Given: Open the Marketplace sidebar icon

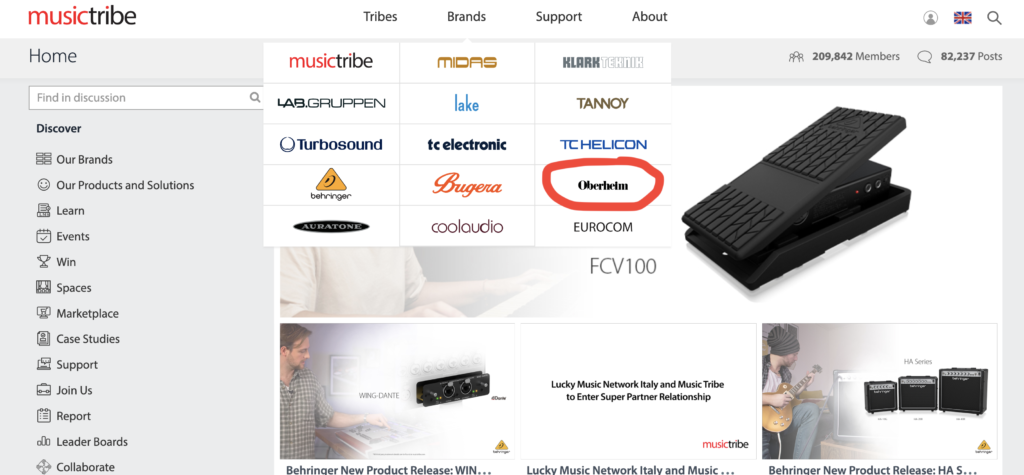Looking at the screenshot, I should (x=44, y=313).
